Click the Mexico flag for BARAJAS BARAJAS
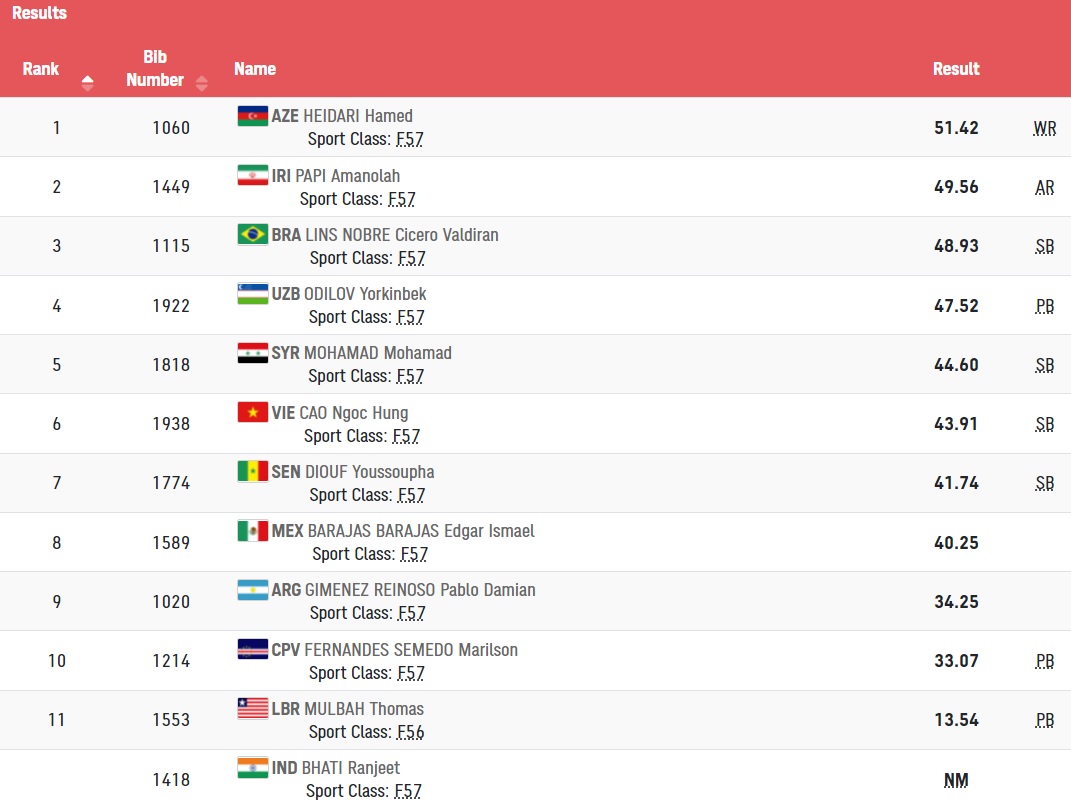1071x805 pixels. pyautogui.click(x=253, y=531)
